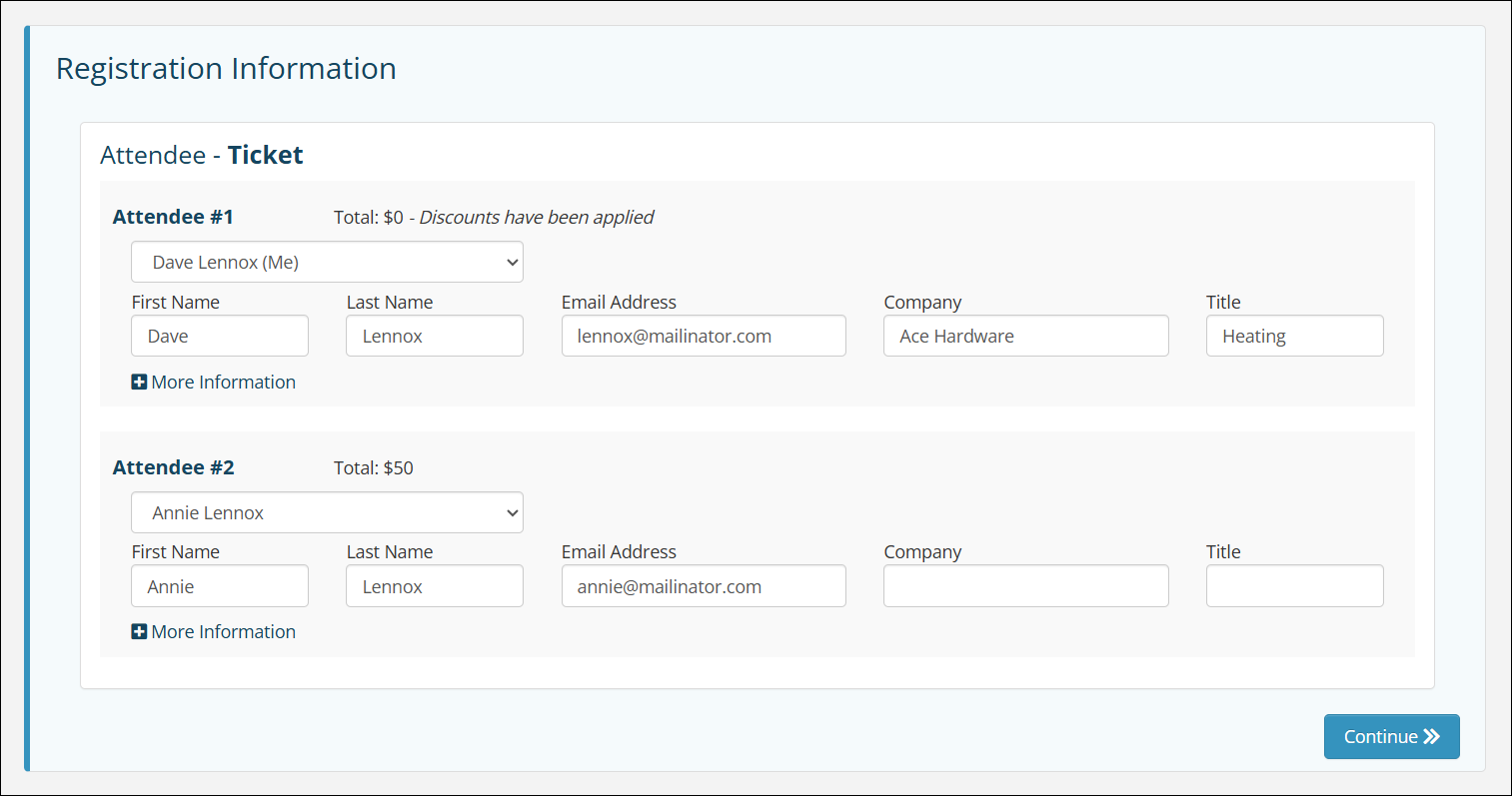Click the plus icon under Attendee #2
Viewport: 1512px width, 796px height.
(x=139, y=632)
